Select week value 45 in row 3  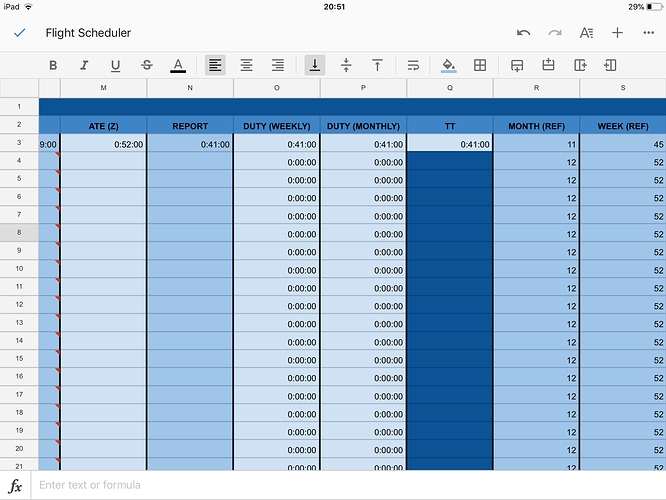[623, 144]
